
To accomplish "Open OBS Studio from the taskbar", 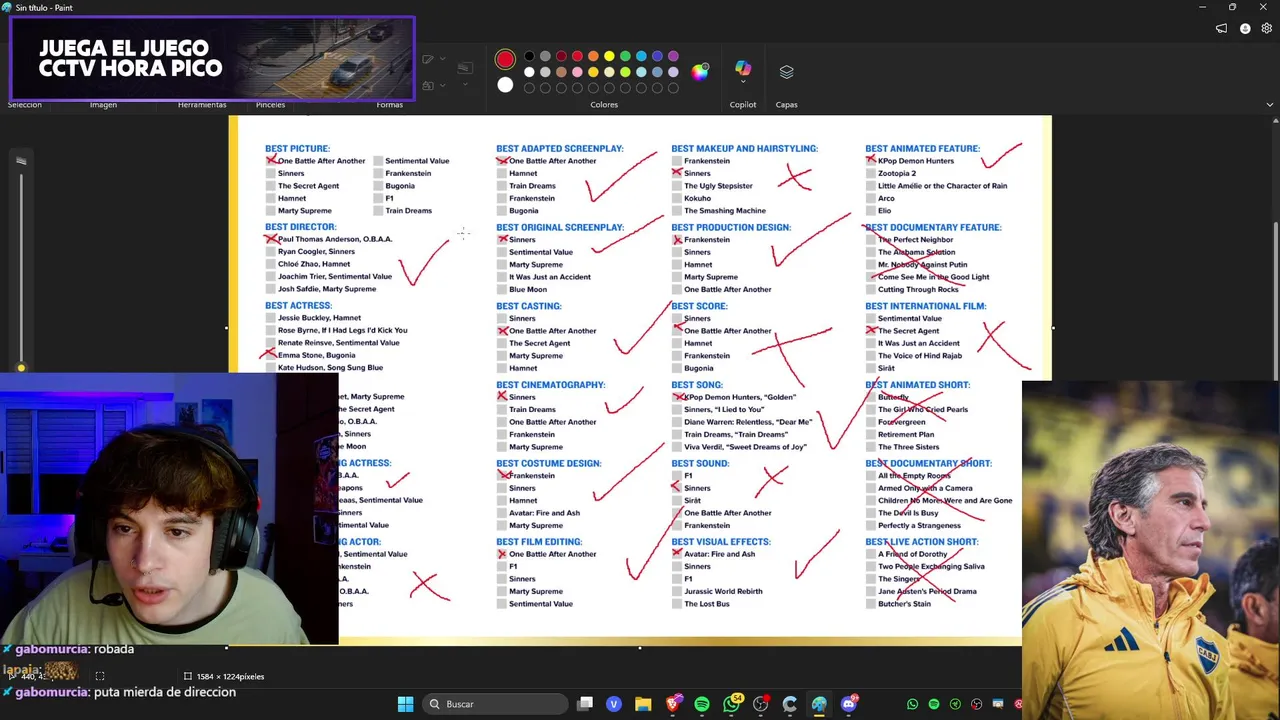I will (x=761, y=704).
